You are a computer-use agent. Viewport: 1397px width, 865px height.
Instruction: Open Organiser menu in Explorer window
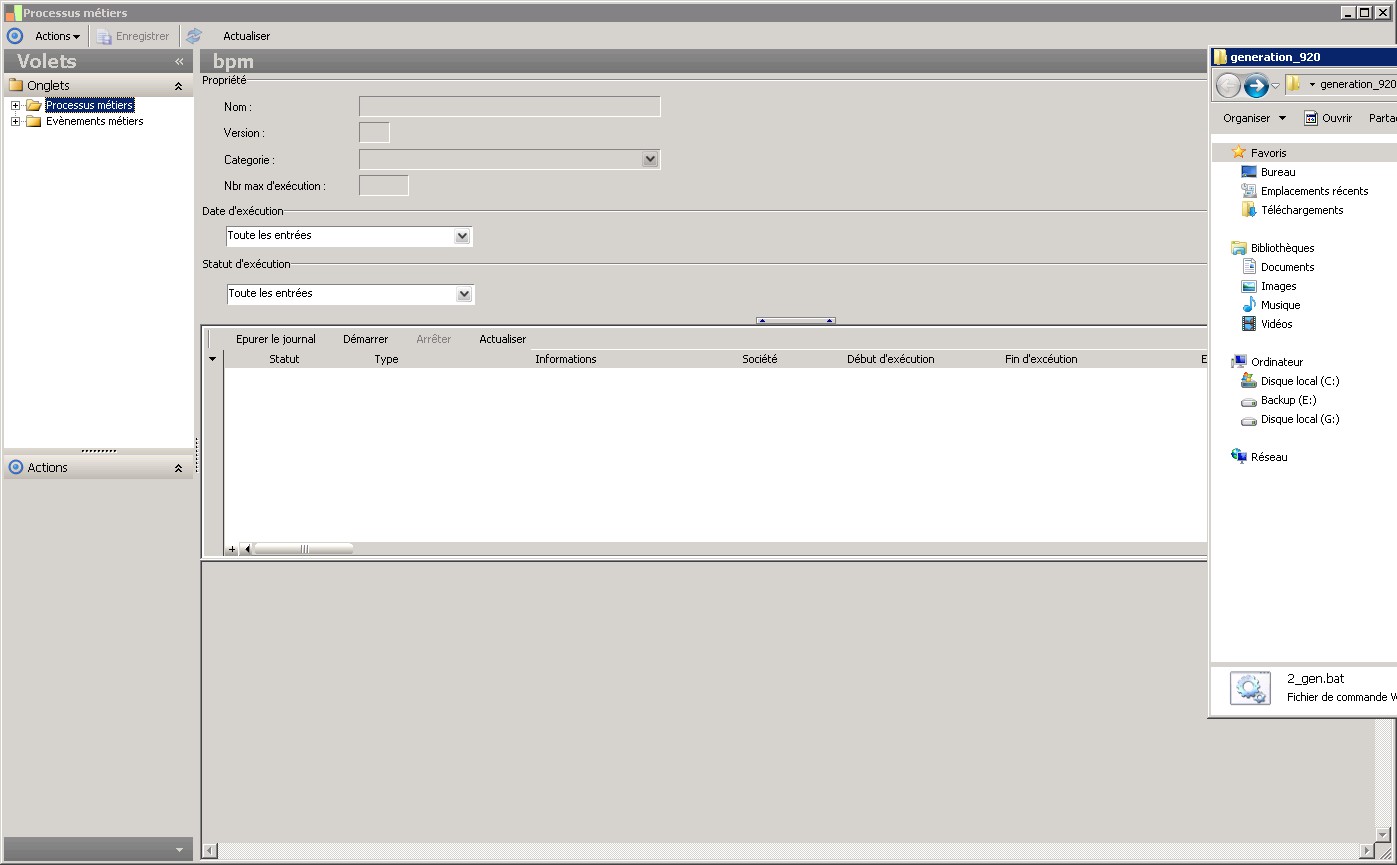coord(1254,118)
